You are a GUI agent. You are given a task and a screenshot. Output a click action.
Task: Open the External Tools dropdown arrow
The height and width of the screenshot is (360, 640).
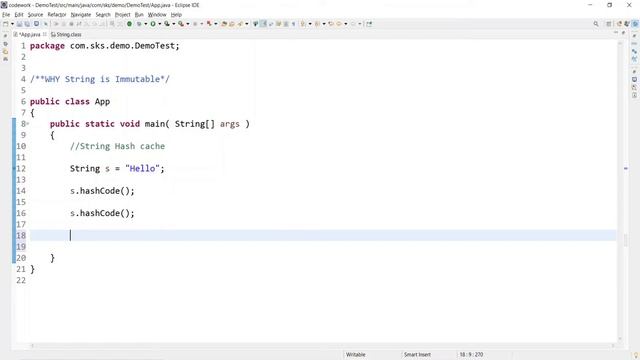click(188, 24)
